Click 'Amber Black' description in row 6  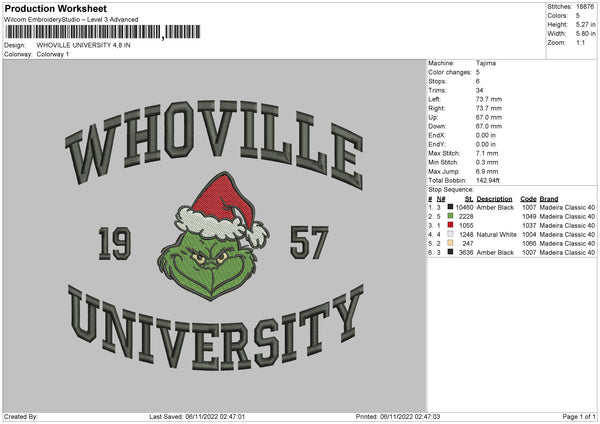[495, 253]
